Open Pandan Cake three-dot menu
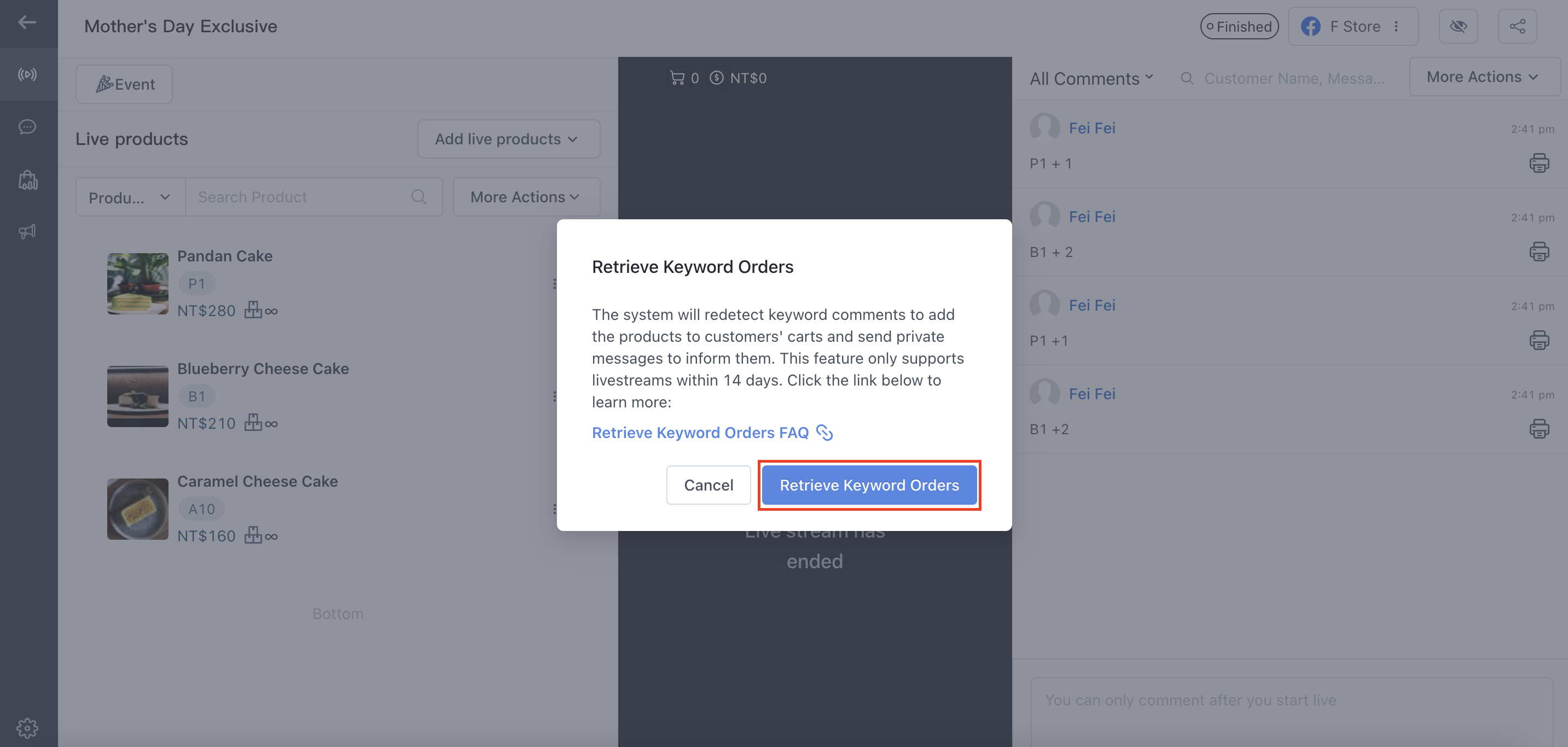The image size is (1568, 747). (554, 283)
